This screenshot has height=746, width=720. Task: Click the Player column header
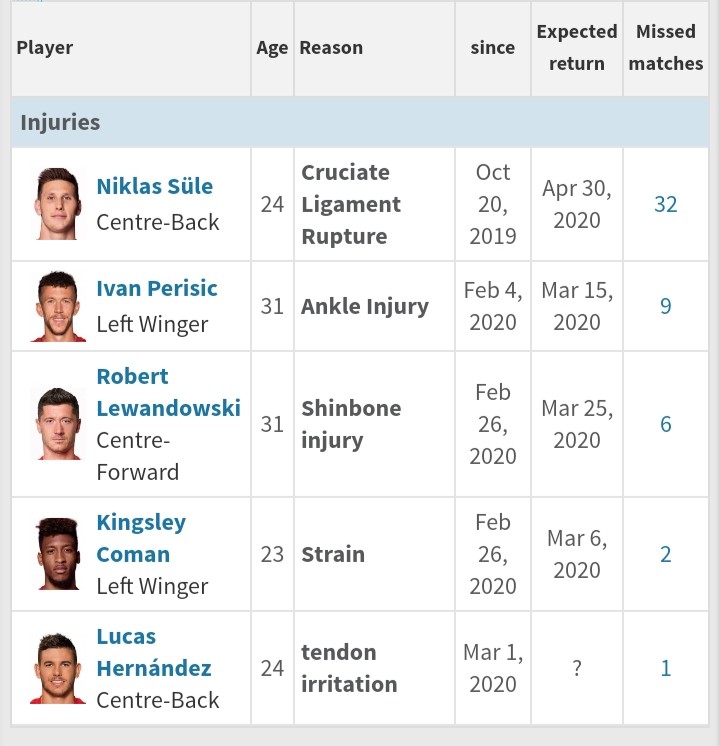click(x=45, y=48)
